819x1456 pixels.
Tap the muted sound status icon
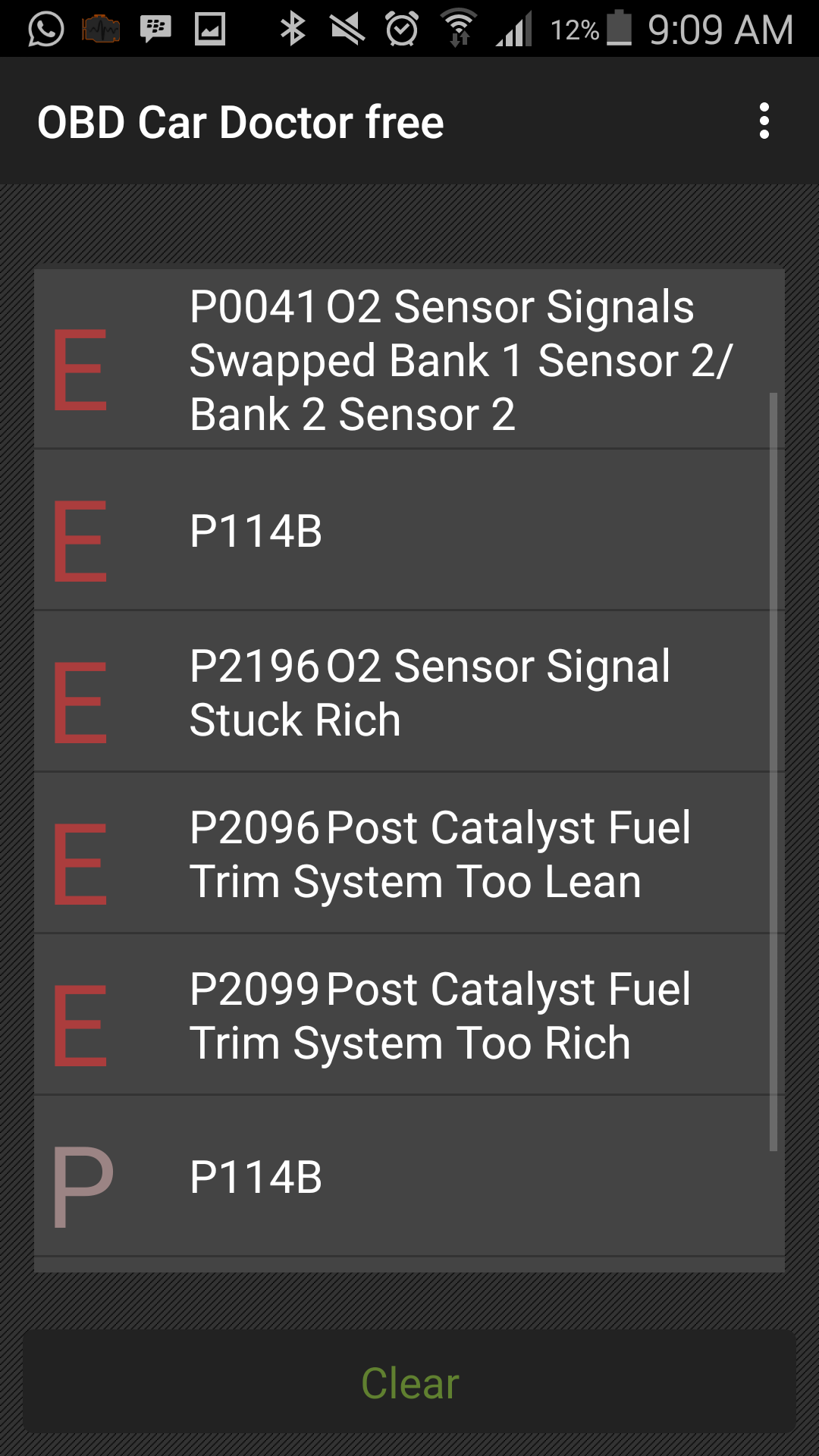[348, 30]
